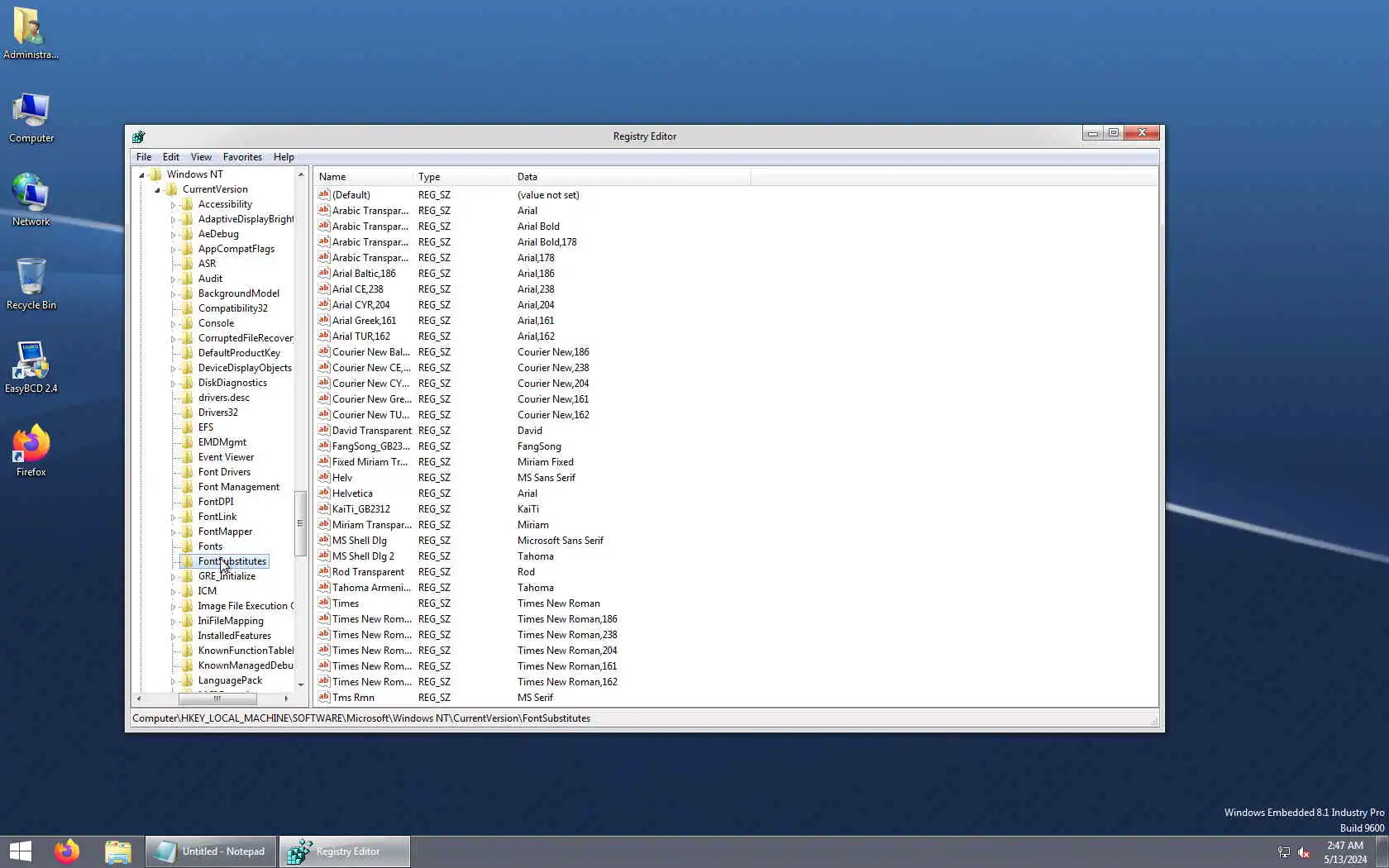Click the tree pane horizontal scrollbar thumb
The height and width of the screenshot is (868, 1389).
(217, 699)
